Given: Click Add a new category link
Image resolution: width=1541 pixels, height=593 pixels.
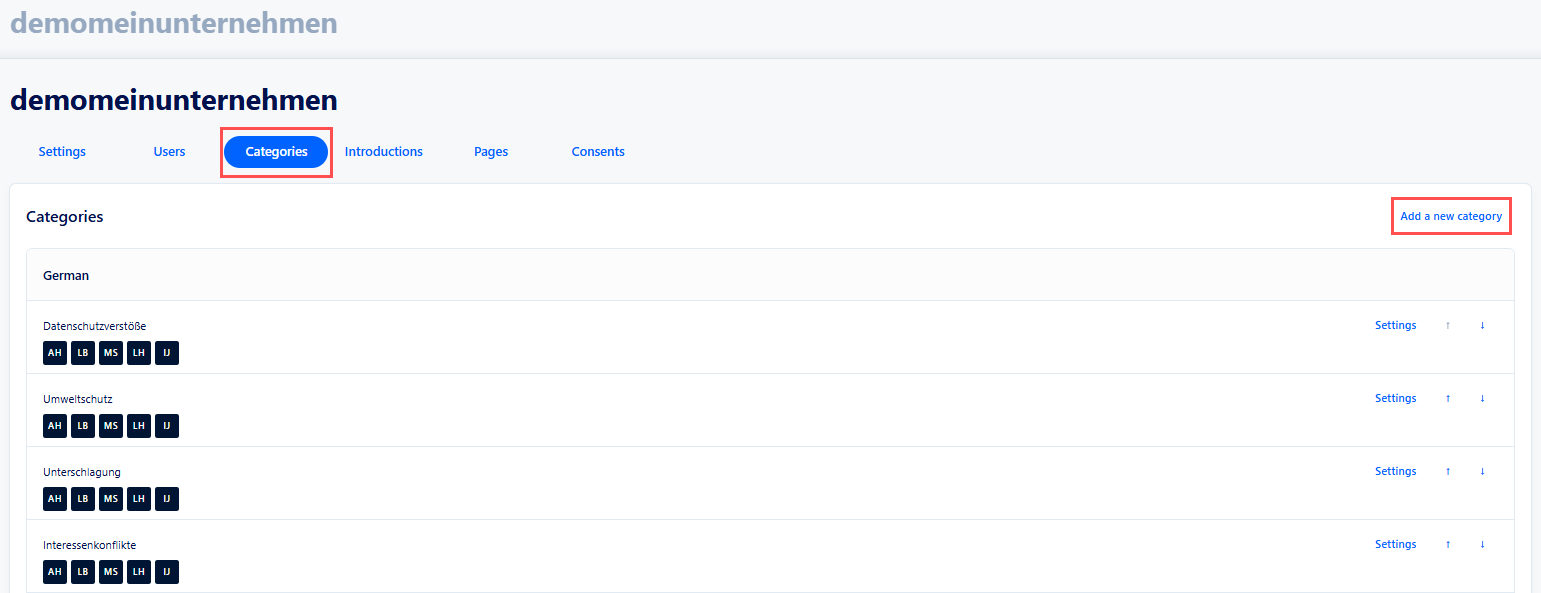Looking at the screenshot, I should 1450,216.
